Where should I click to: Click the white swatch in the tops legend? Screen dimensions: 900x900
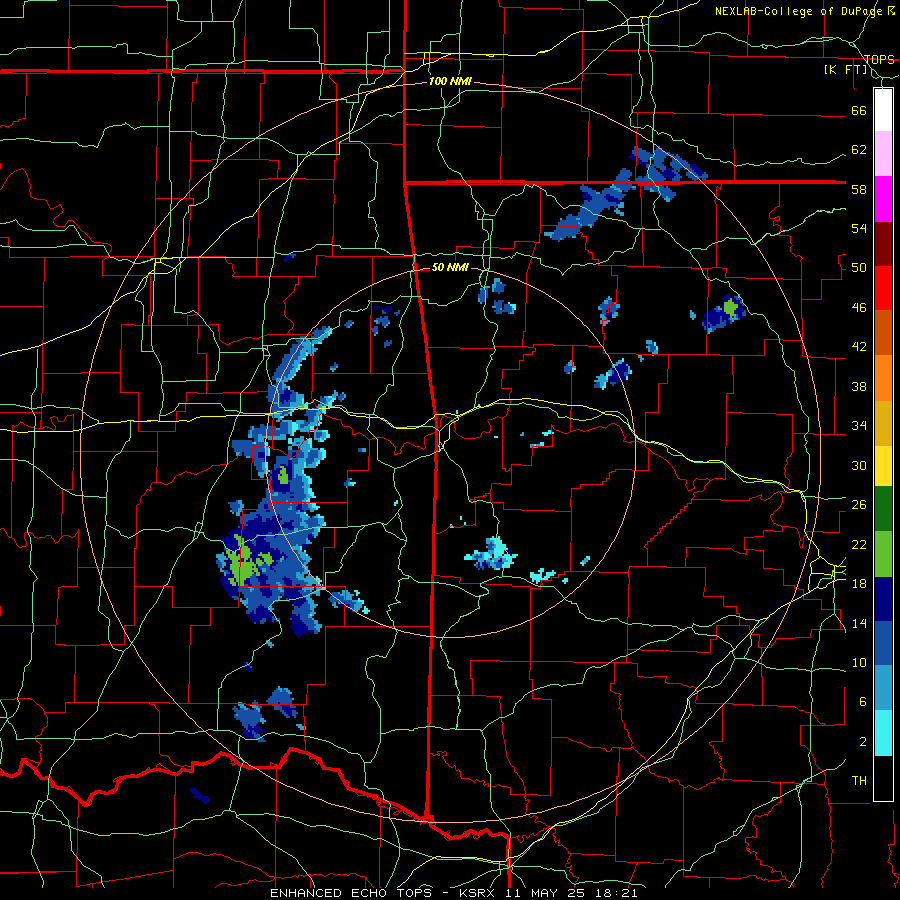[x=883, y=110]
